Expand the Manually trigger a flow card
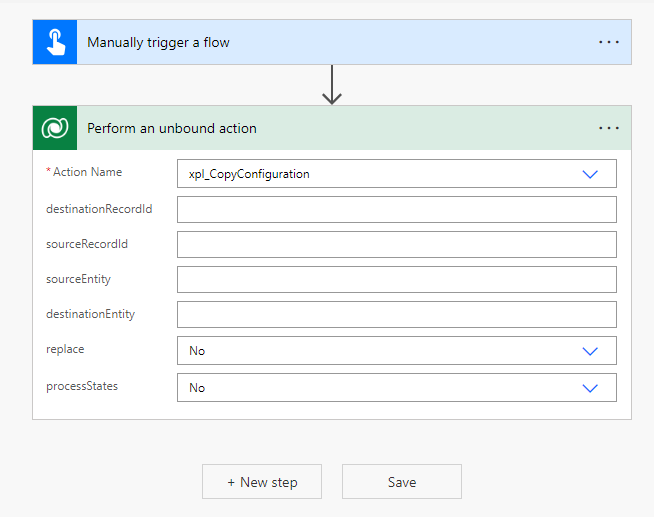This screenshot has height=517, width=654. [332, 42]
